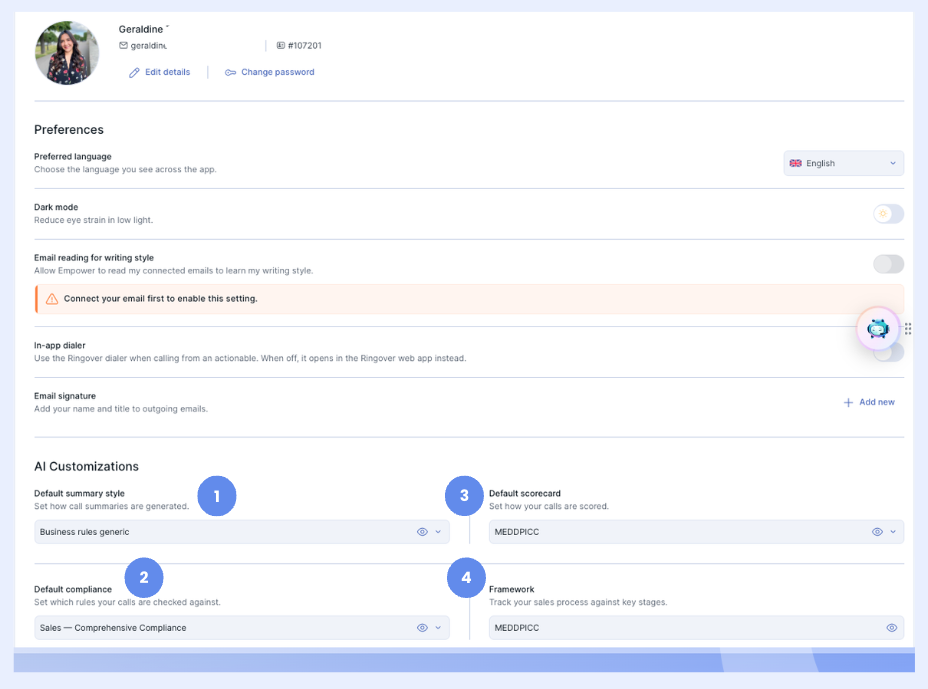Click the 'Set how your calls are scored.' text
The image size is (928, 689).
pos(549,506)
